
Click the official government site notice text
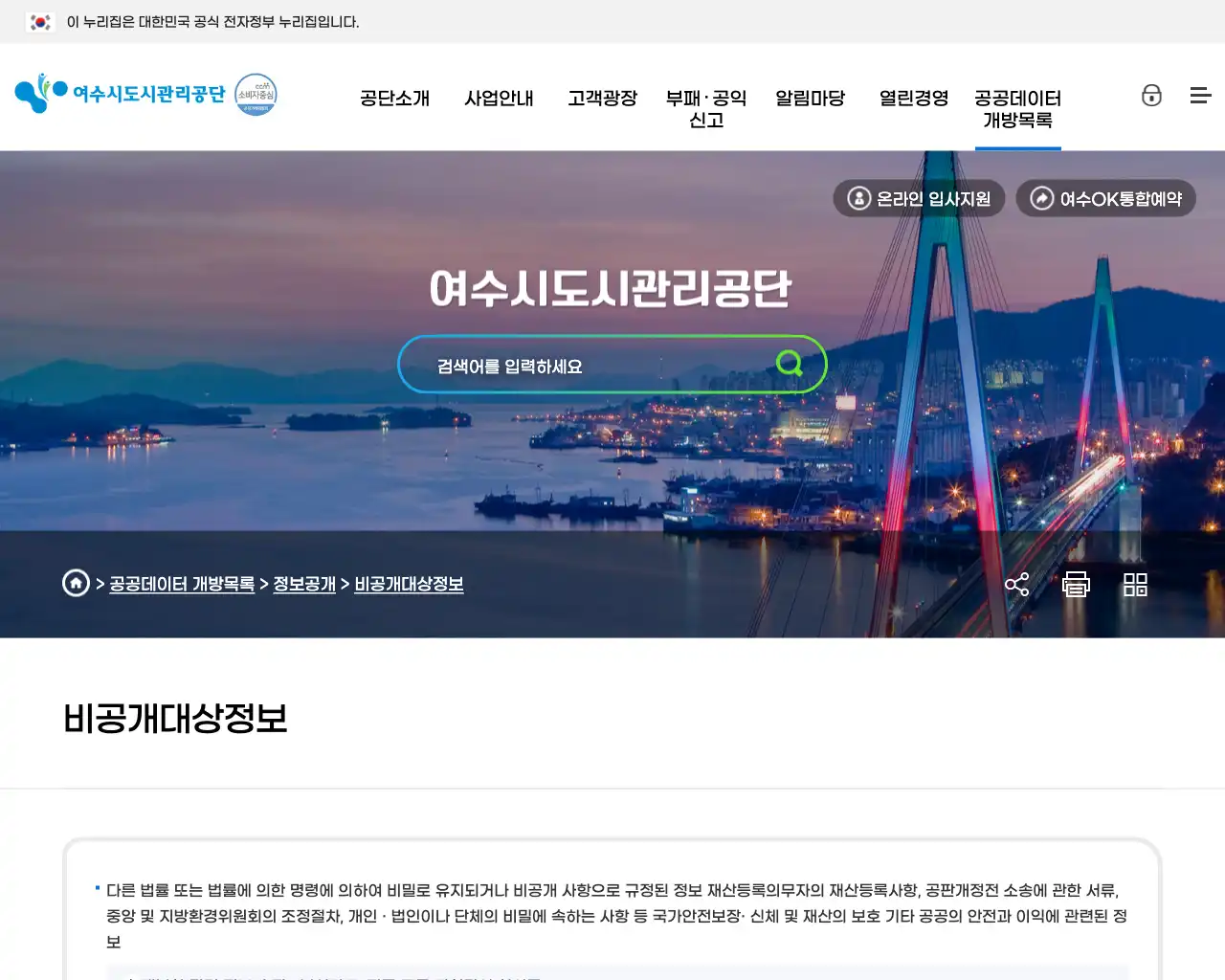click(212, 21)
